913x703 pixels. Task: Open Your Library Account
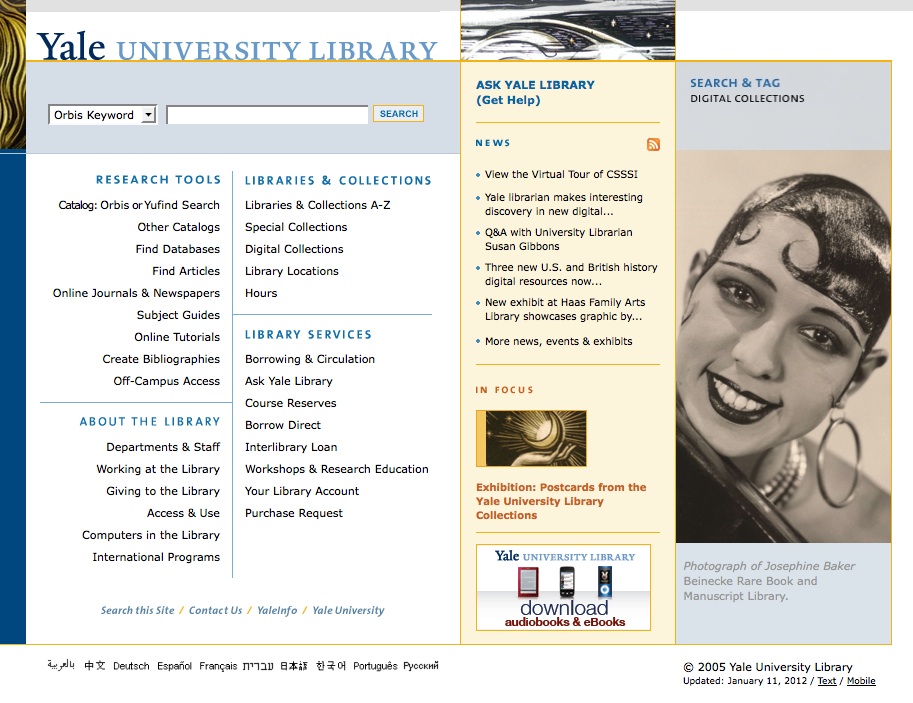point(302,491)
